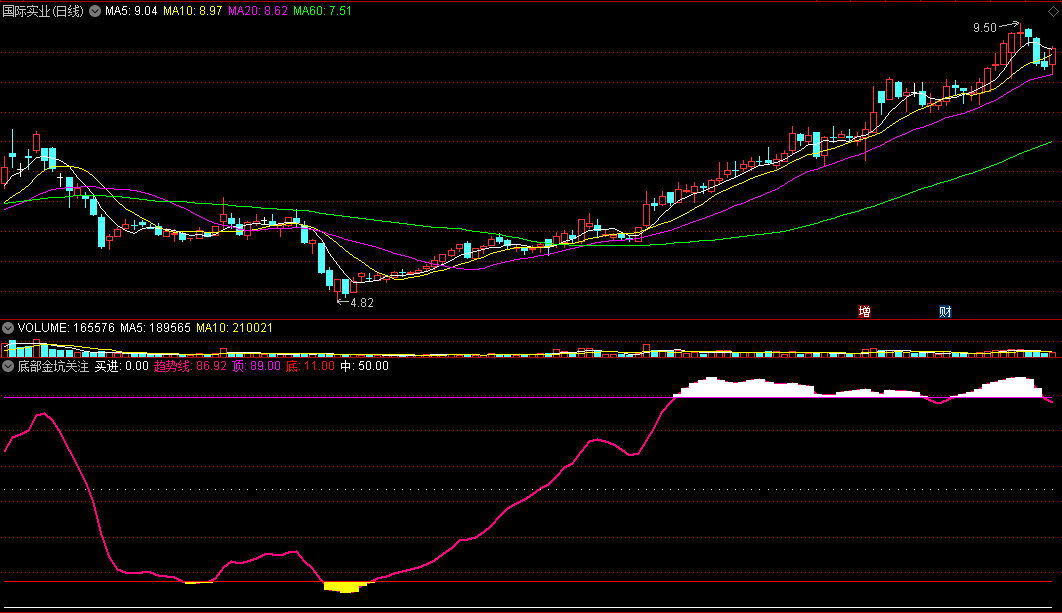The height and width of the screenshot is (613, 1062).
Task: Click the 中: 50.00 value
Action: click(364, 366)
